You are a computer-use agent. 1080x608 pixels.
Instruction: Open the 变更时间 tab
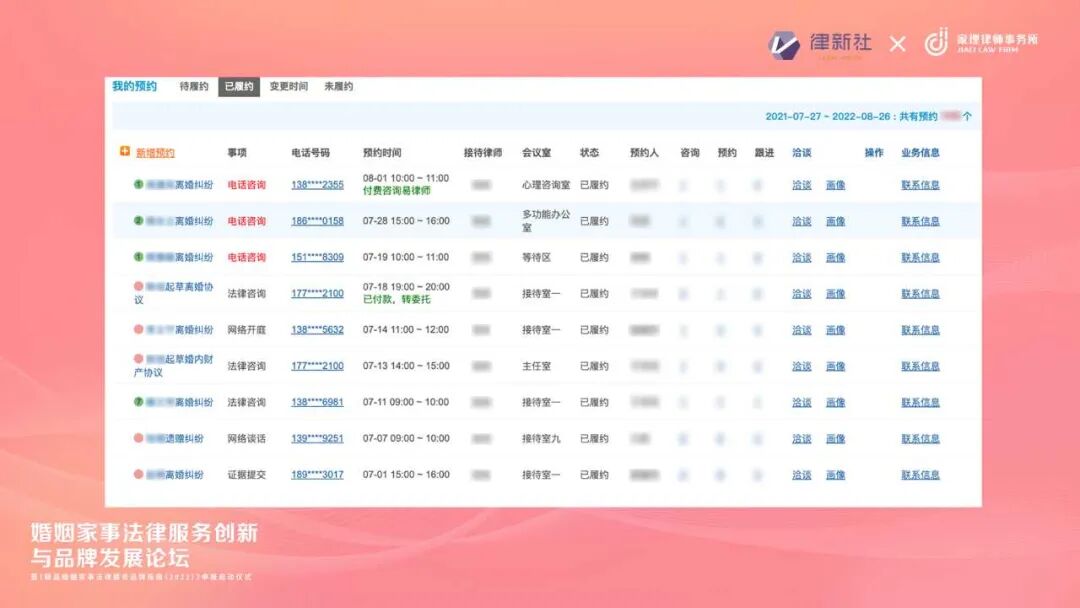tap(291, 86)
